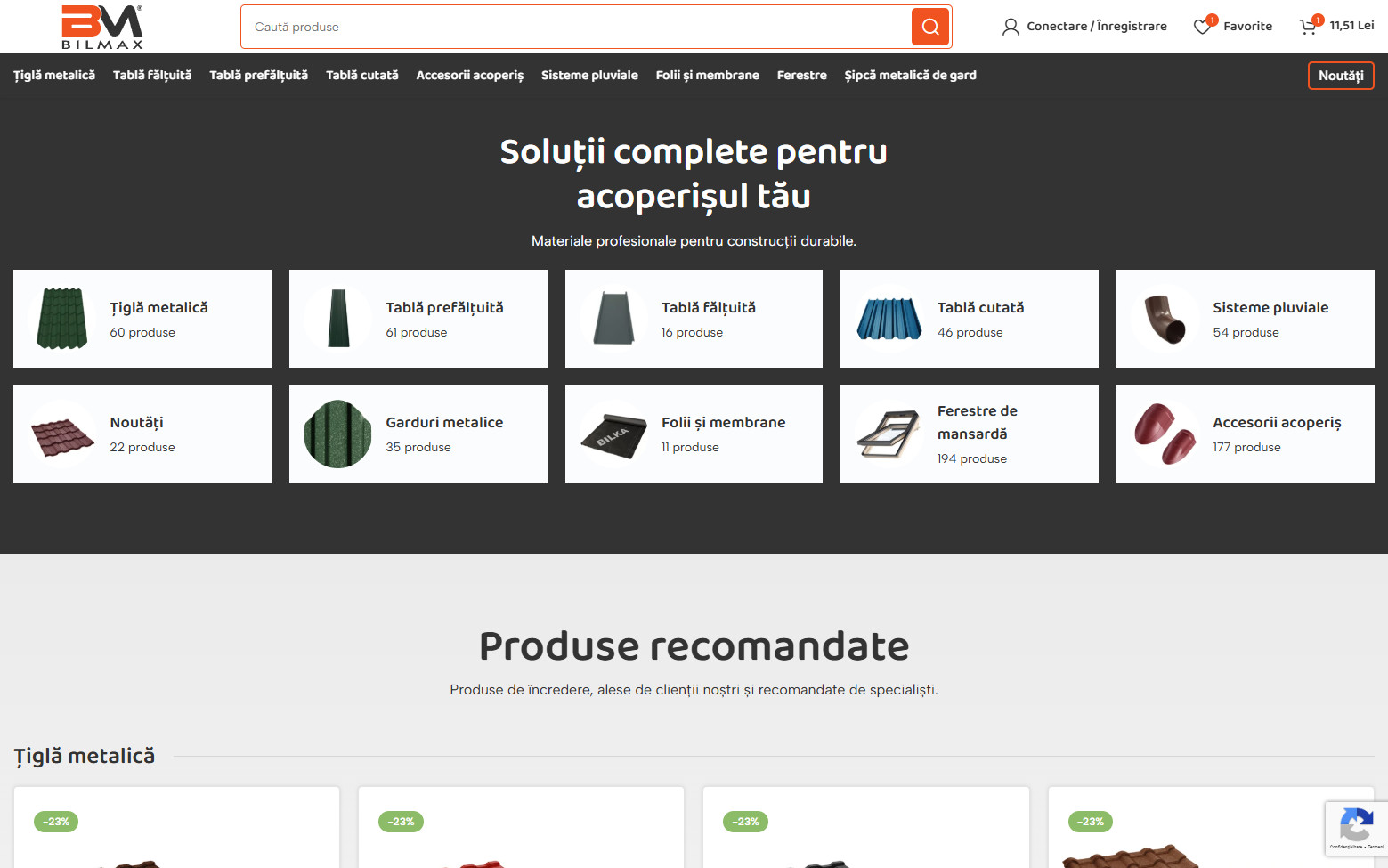Image resolution: width=1388 pixels, height=868 pixels.
Task: Click the Noutăți outlined button
Action: pos(1340,76)
